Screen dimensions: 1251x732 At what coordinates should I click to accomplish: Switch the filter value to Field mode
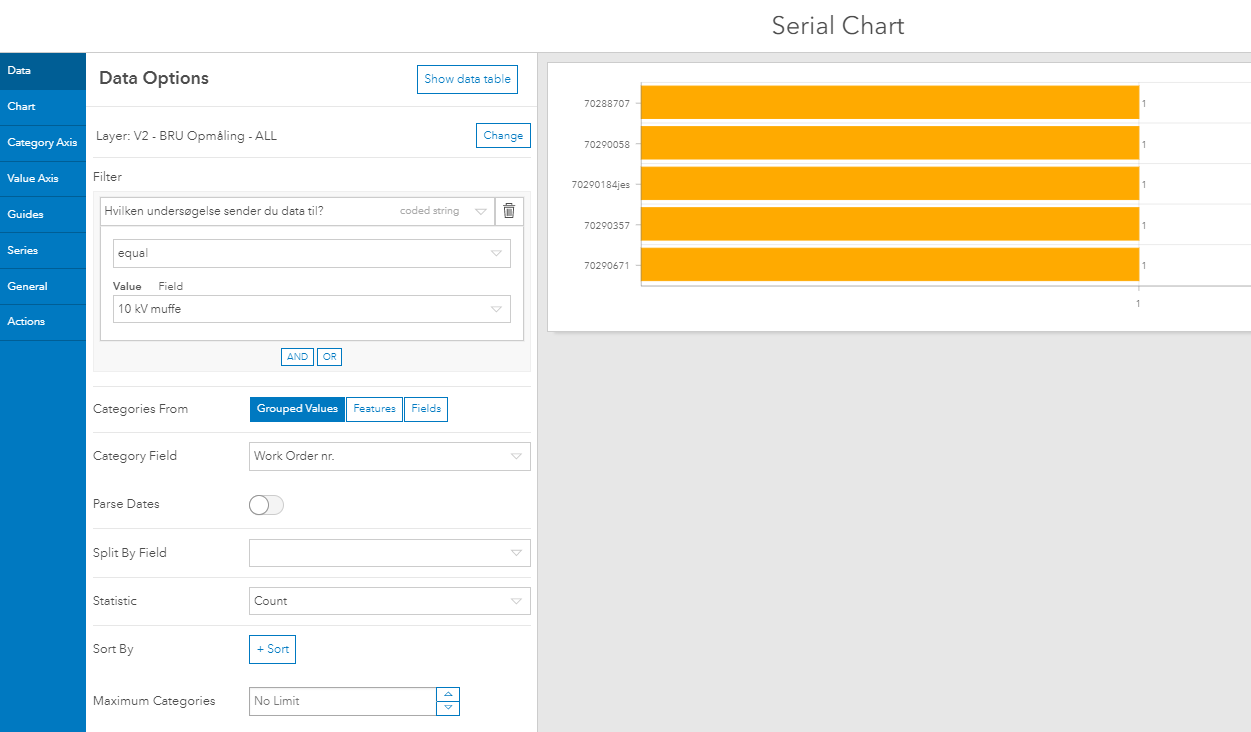point(171,286)
